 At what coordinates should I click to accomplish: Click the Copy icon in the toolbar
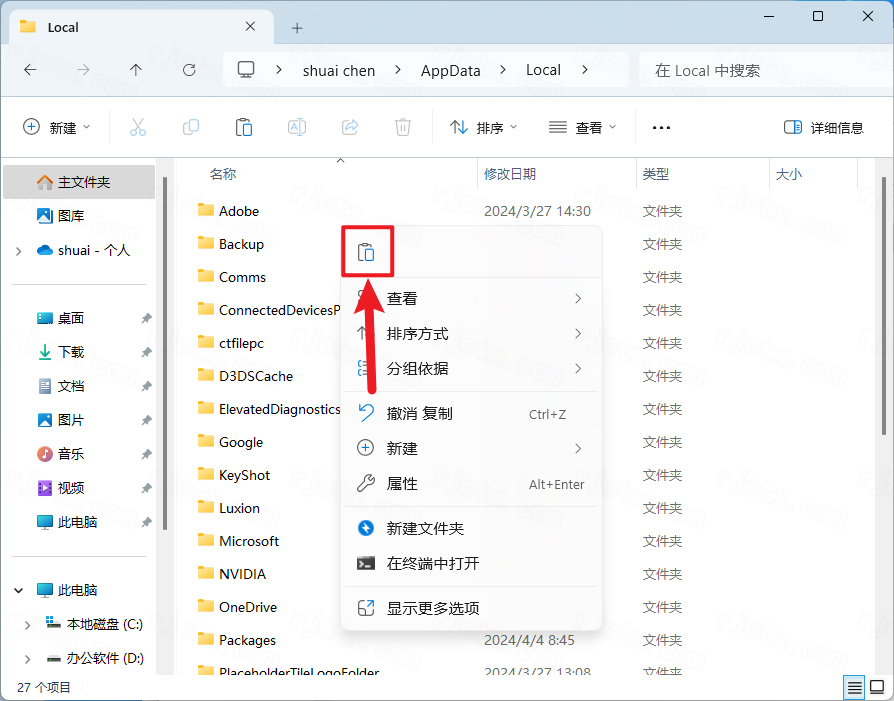[190, 127]
